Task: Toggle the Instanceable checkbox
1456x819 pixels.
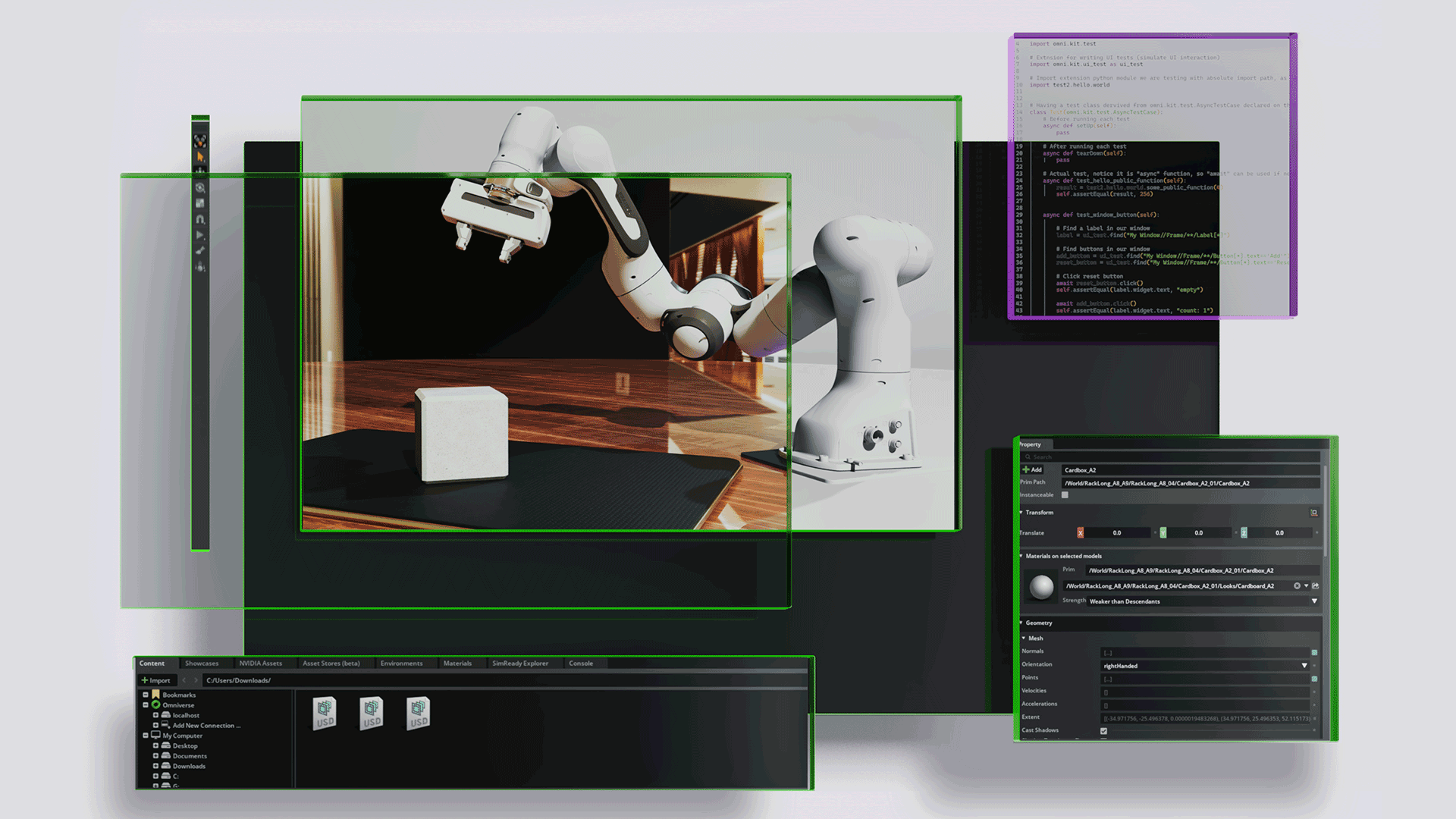Action: tap(1065, 495)
